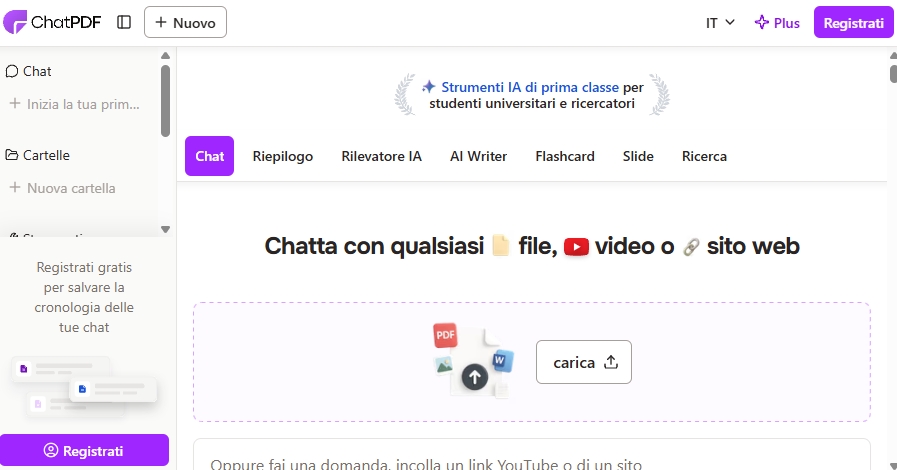Click the chat history preview illustration

point(84,387)
